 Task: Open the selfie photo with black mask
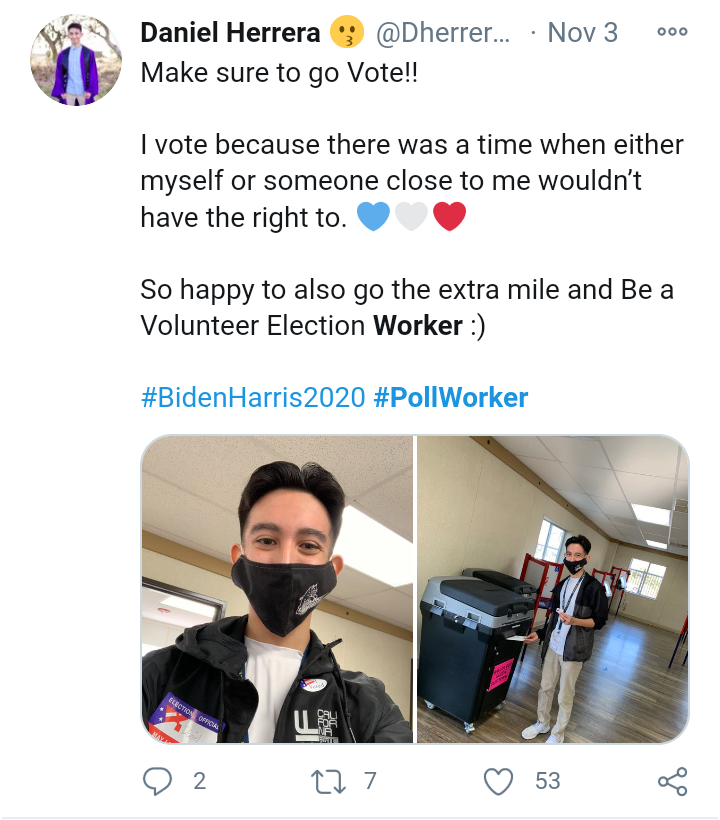coord(277,589)
